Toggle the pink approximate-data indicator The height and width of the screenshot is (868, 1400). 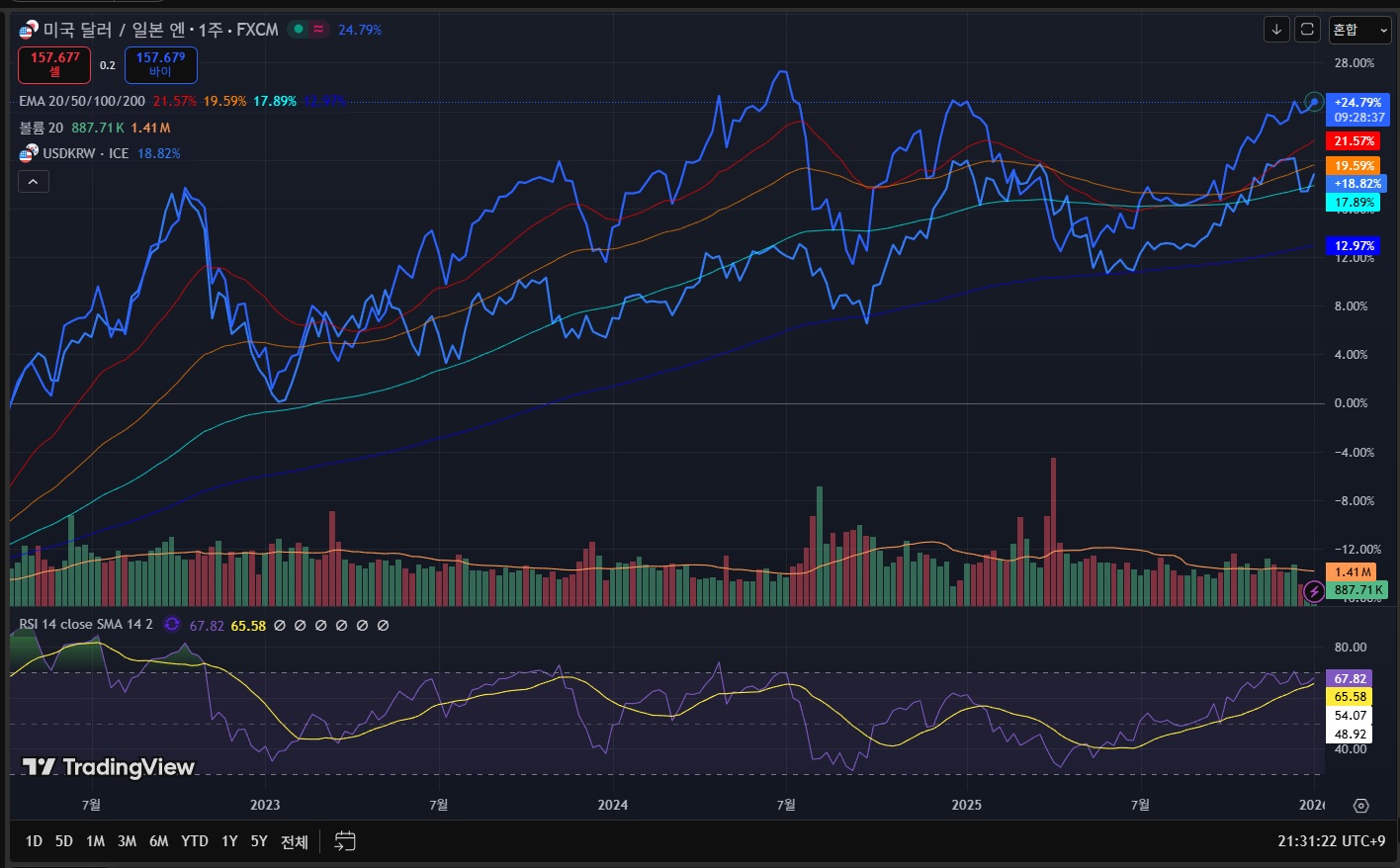tap(318, 30)
